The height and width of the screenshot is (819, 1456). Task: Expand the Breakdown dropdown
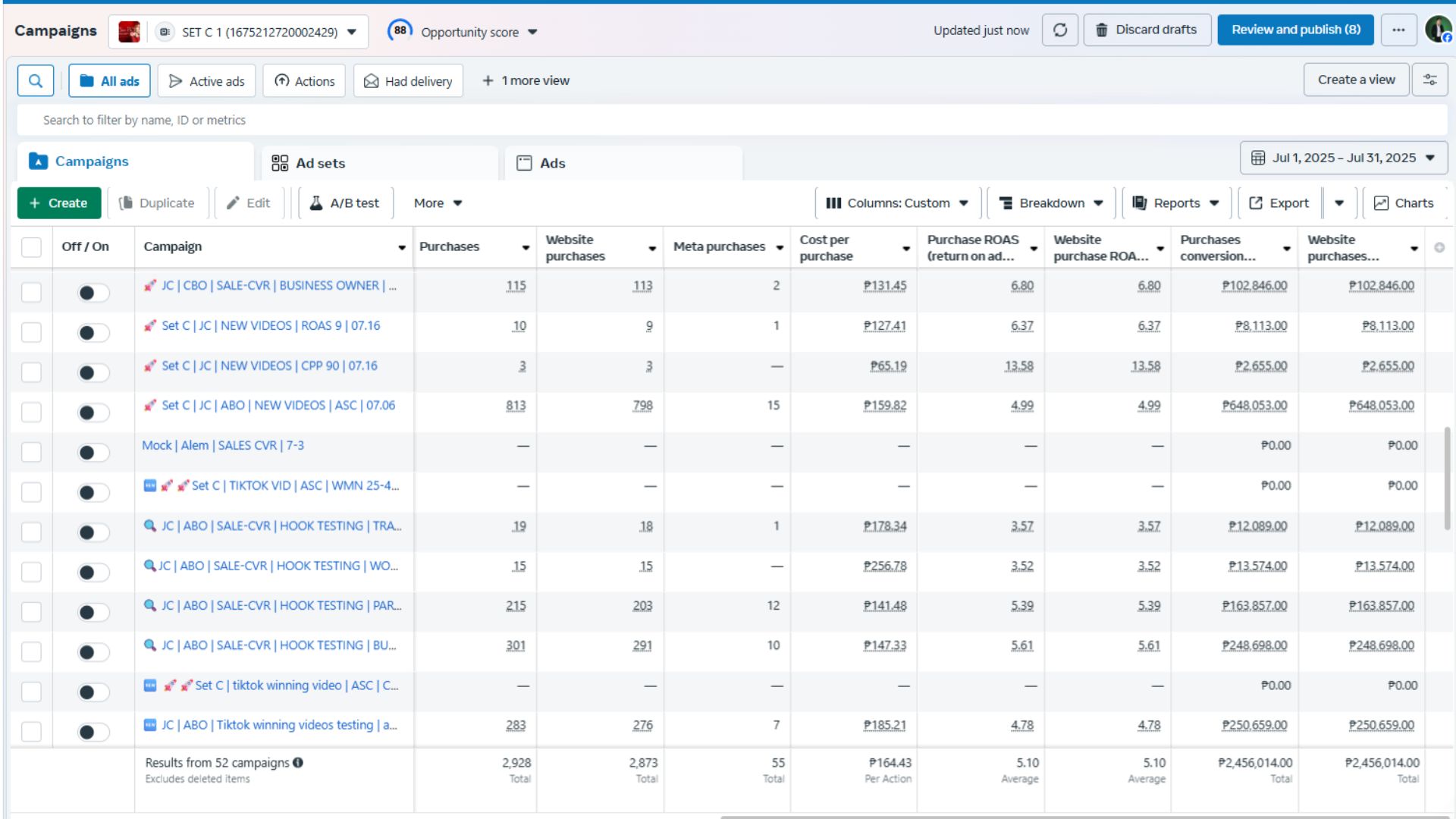click(x=1050, y=203)
